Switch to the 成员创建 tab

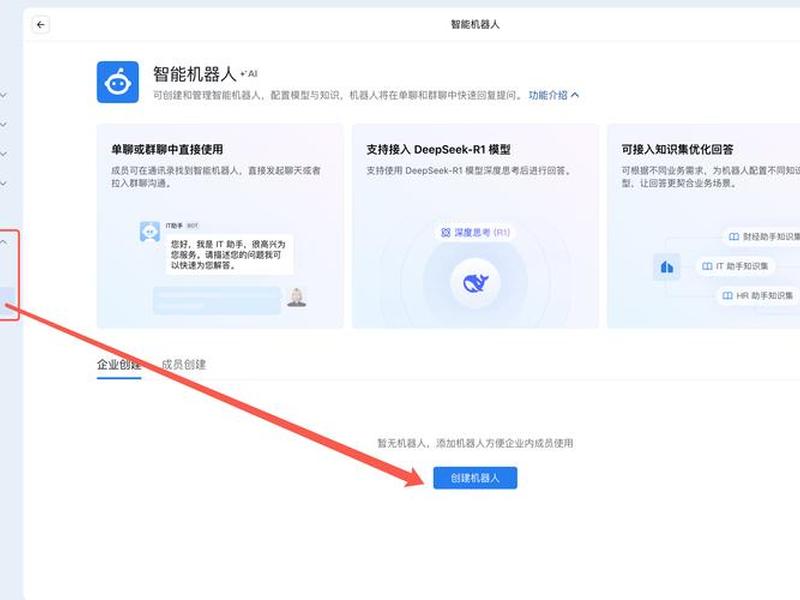pos(184,365)
